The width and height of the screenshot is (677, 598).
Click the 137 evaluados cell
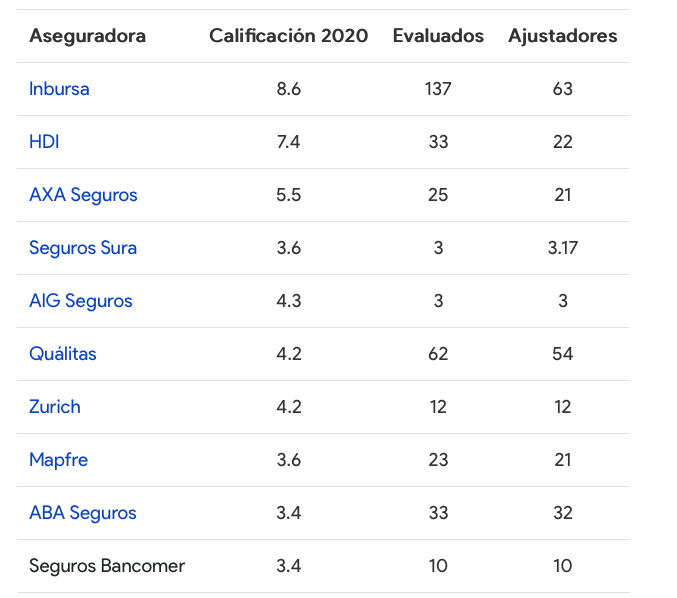point(438,89)
